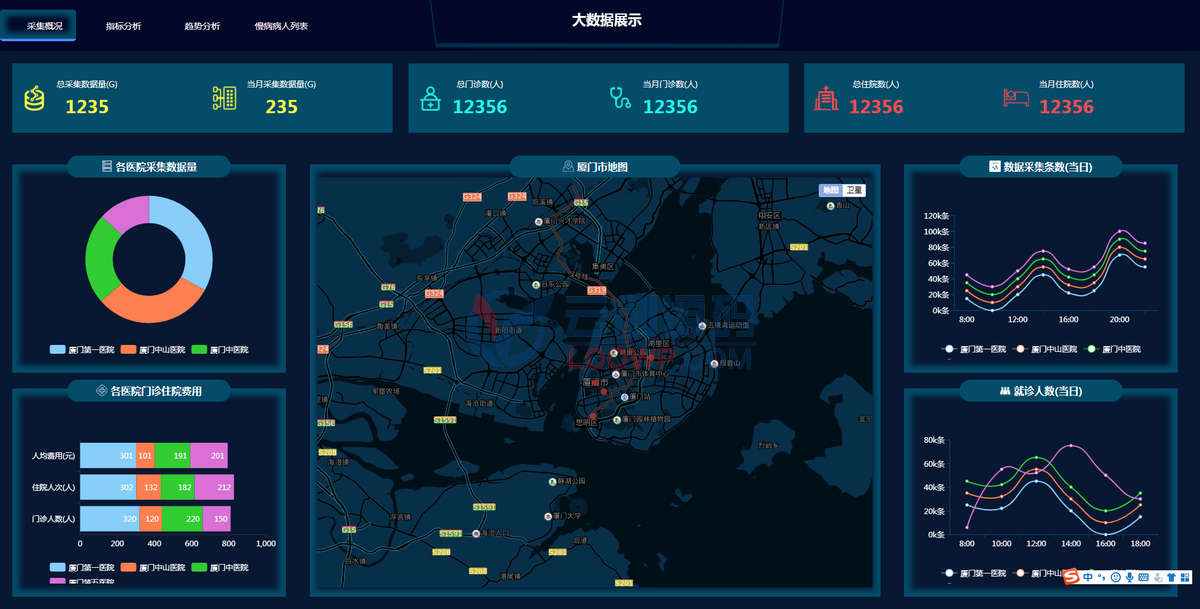The image size is (1200, 609).
Task: Click the orange 132 segment in 住院人次 bar
Action: tap(148, 487)
